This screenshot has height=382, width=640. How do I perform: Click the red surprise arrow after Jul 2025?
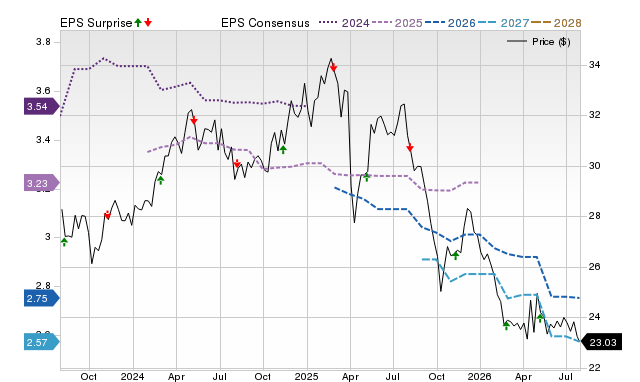410,147
